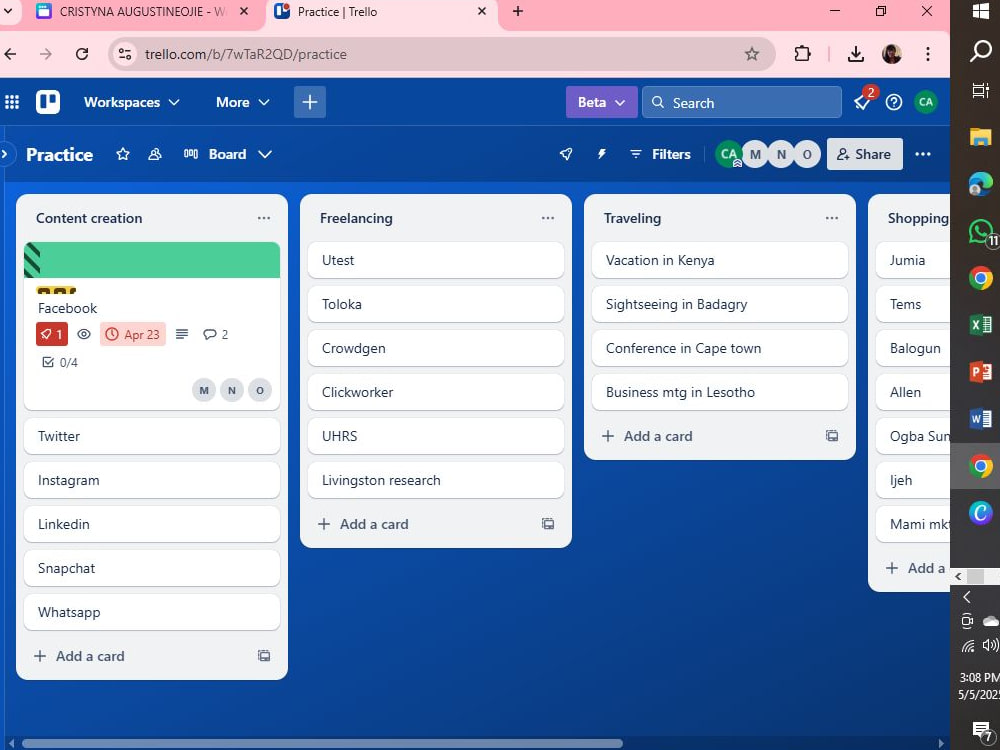Click the comments count on Facebook card
This screenshot has width=1000, height=750.
coord(216,334)
